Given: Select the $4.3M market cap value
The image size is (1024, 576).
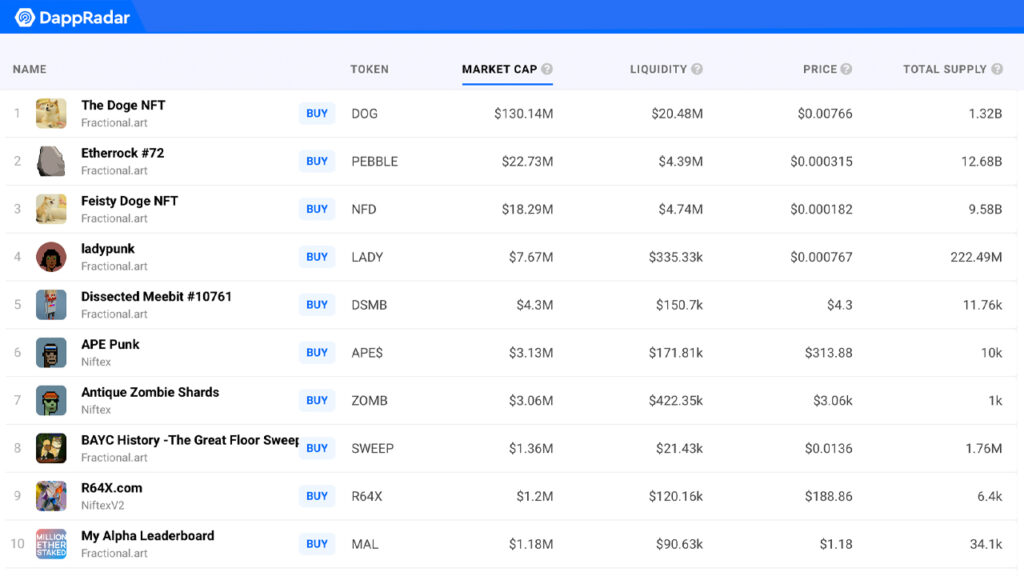Looking at the screenshot, I should click(x=534, y=305).
